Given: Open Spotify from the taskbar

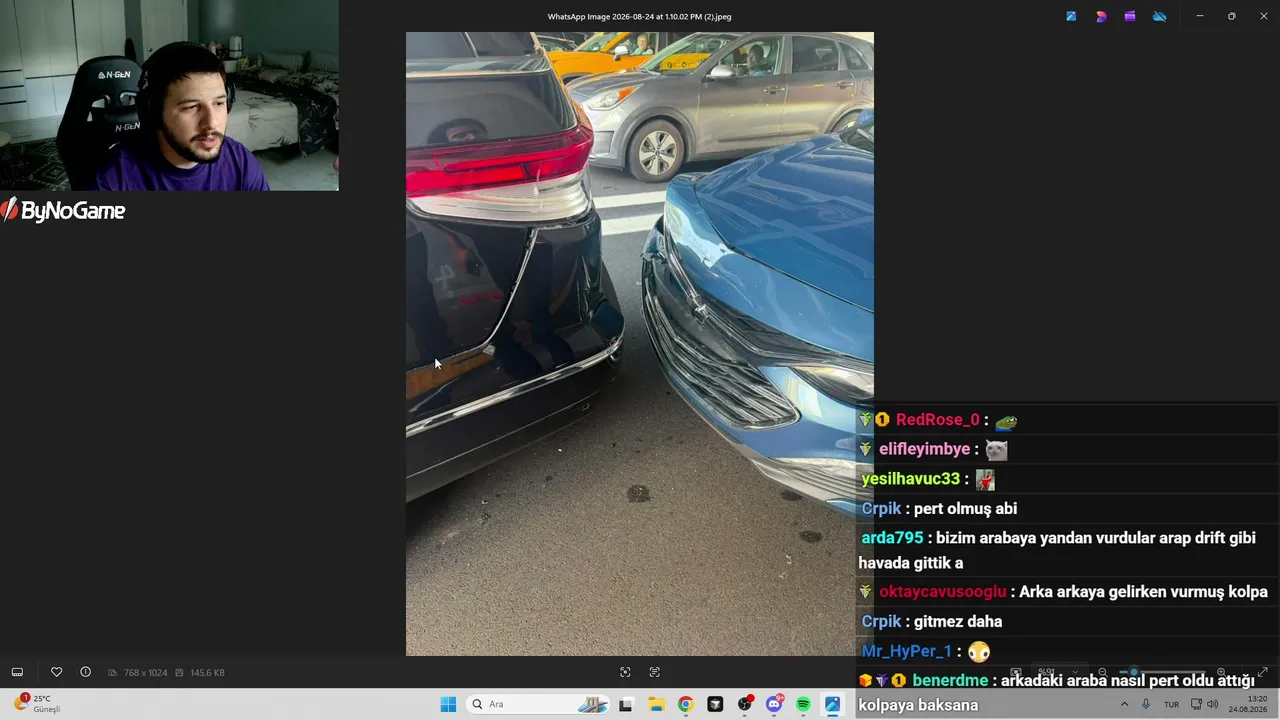Looking at the screenshot, I should tap(803, 704).
